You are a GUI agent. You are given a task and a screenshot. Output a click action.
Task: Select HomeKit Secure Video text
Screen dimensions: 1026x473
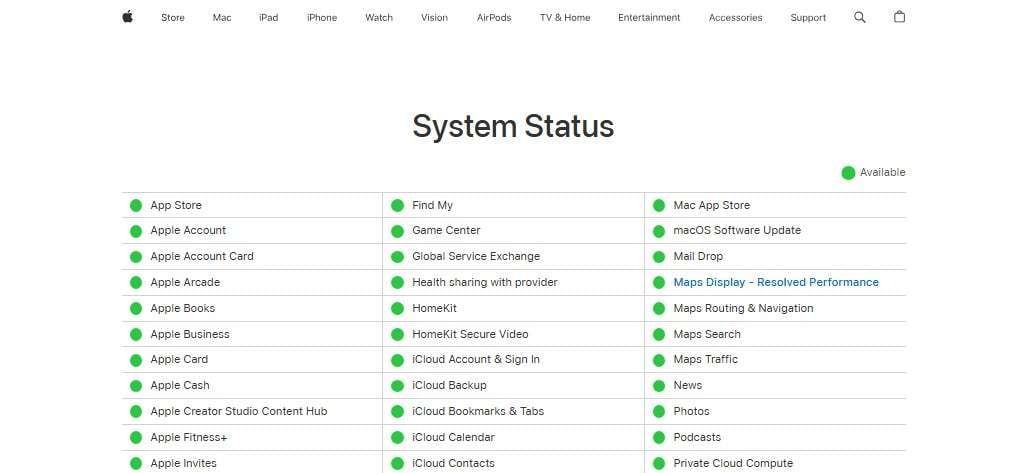coord(470,334)
